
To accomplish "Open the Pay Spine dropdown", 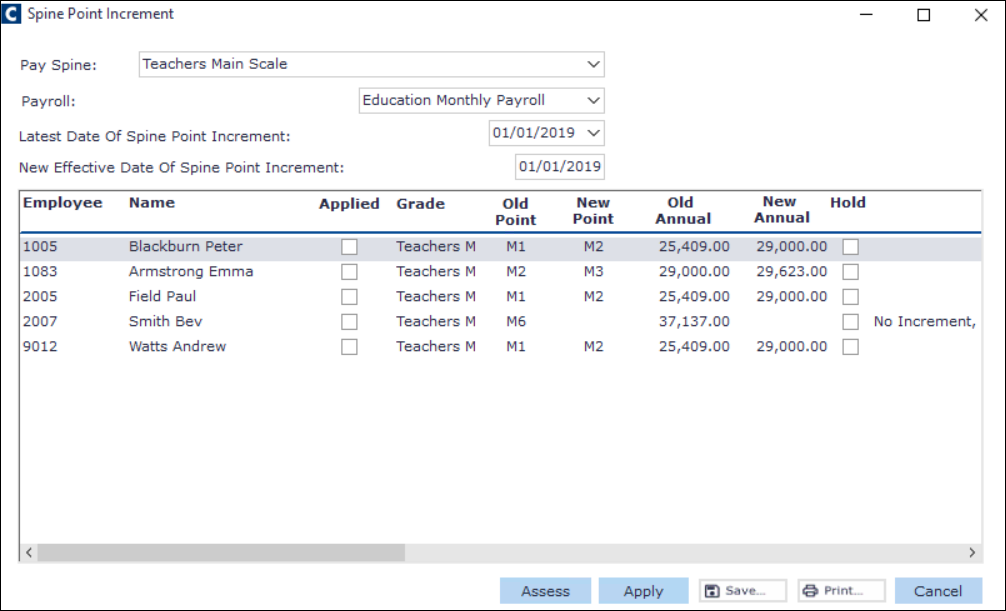I will [x=371, y=64].
